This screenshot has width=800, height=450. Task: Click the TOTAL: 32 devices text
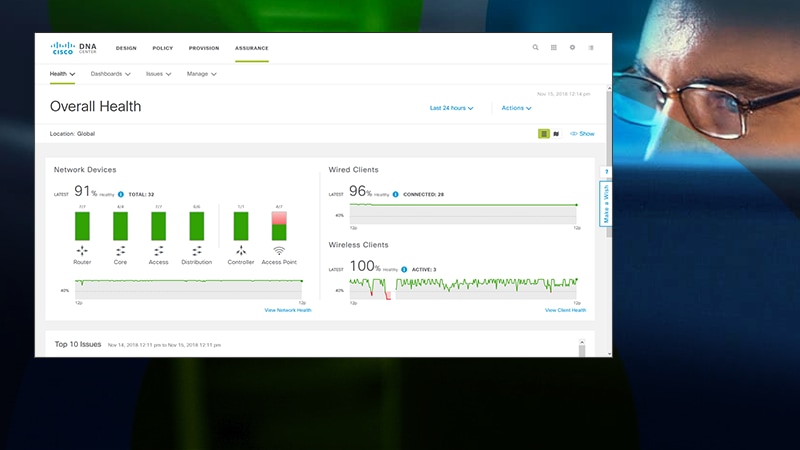(141, 194)
